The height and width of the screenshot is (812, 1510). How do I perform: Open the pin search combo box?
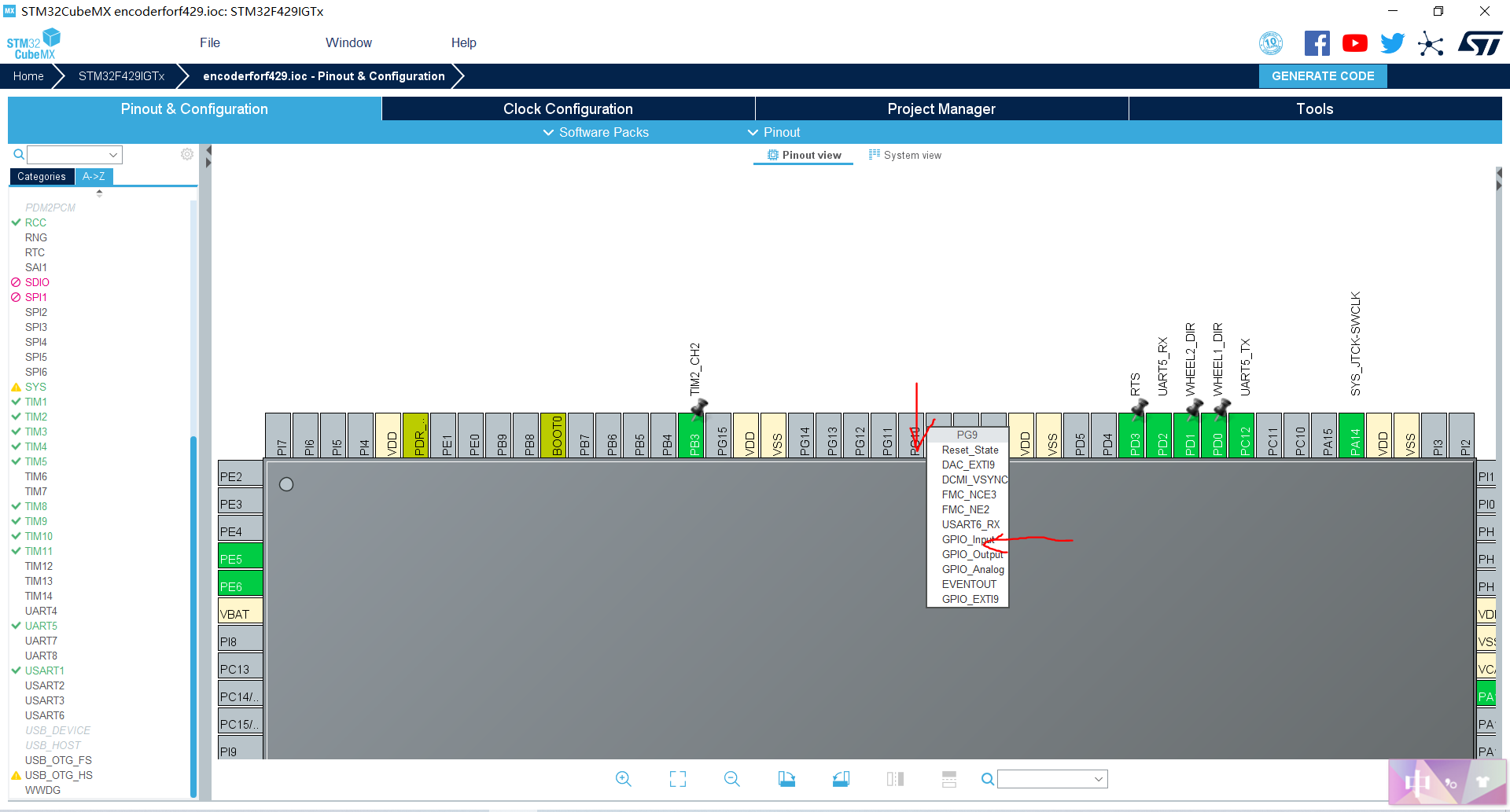1052,779
